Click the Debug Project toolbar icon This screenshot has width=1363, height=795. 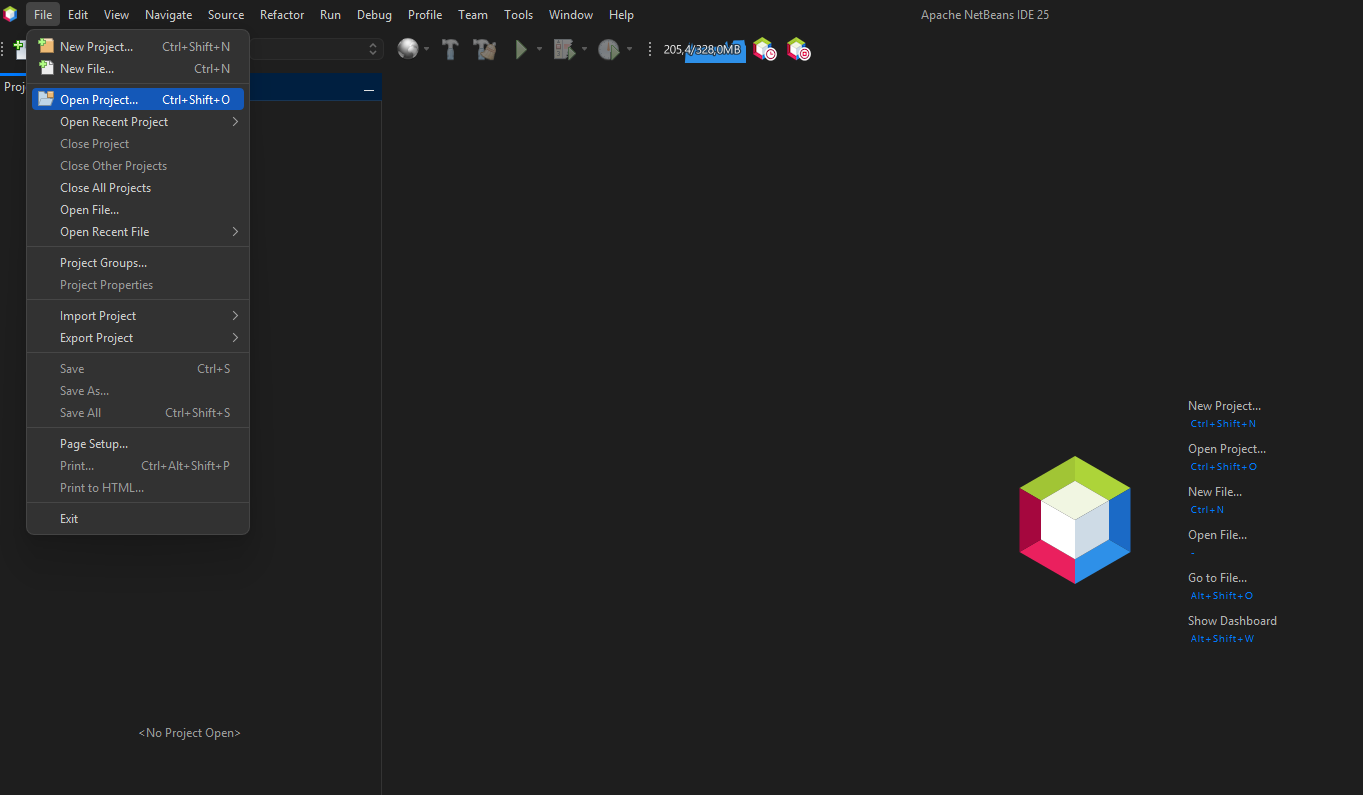pos(564,49)
